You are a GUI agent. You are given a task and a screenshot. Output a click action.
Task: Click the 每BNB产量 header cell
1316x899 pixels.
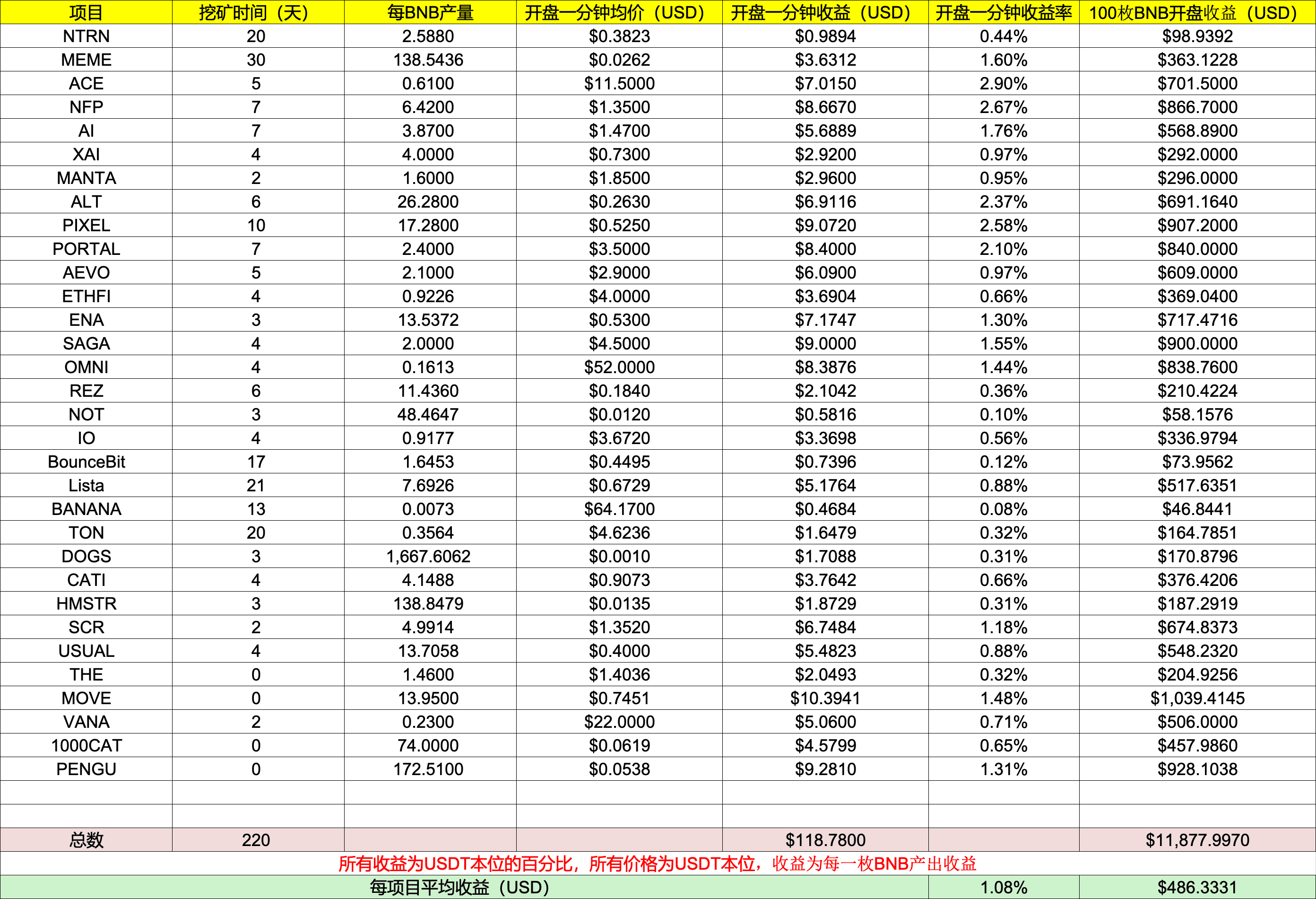(x=430, y=12)
